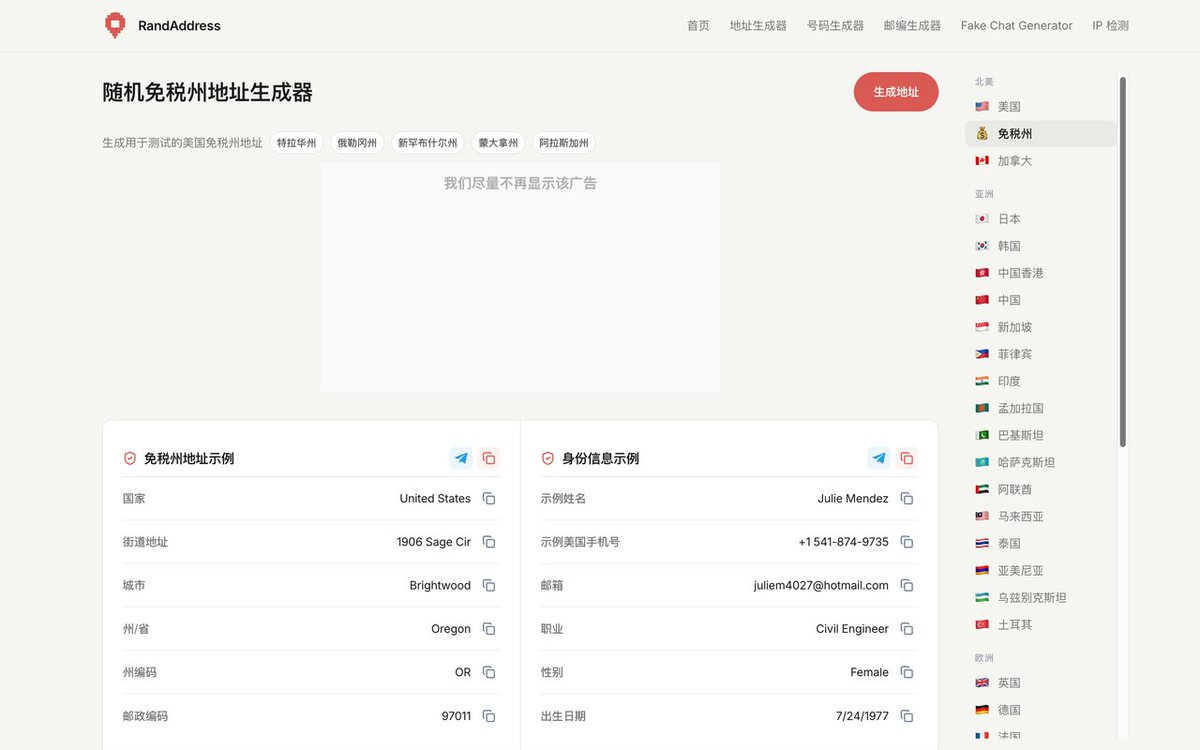Copy phone number +1 541-874-9735
Viewport: 1200px width, 750px height.
coord(907,542)
